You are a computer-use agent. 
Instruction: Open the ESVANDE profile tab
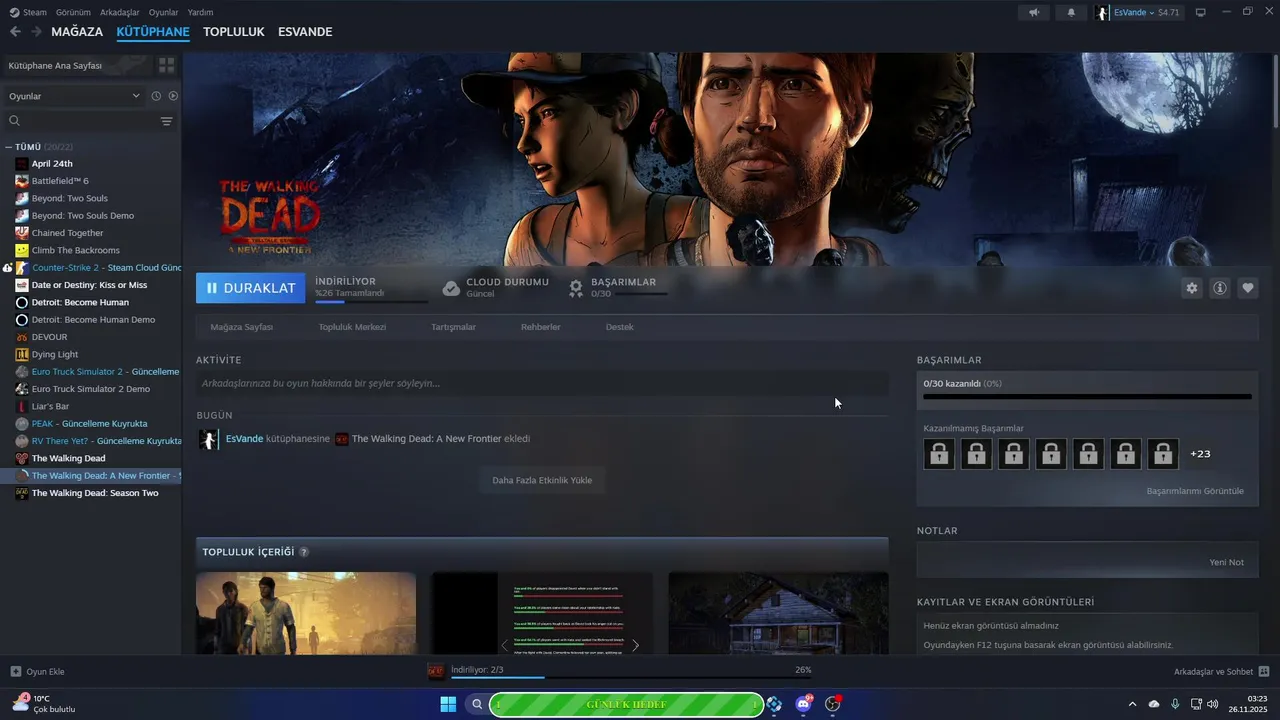305,32
